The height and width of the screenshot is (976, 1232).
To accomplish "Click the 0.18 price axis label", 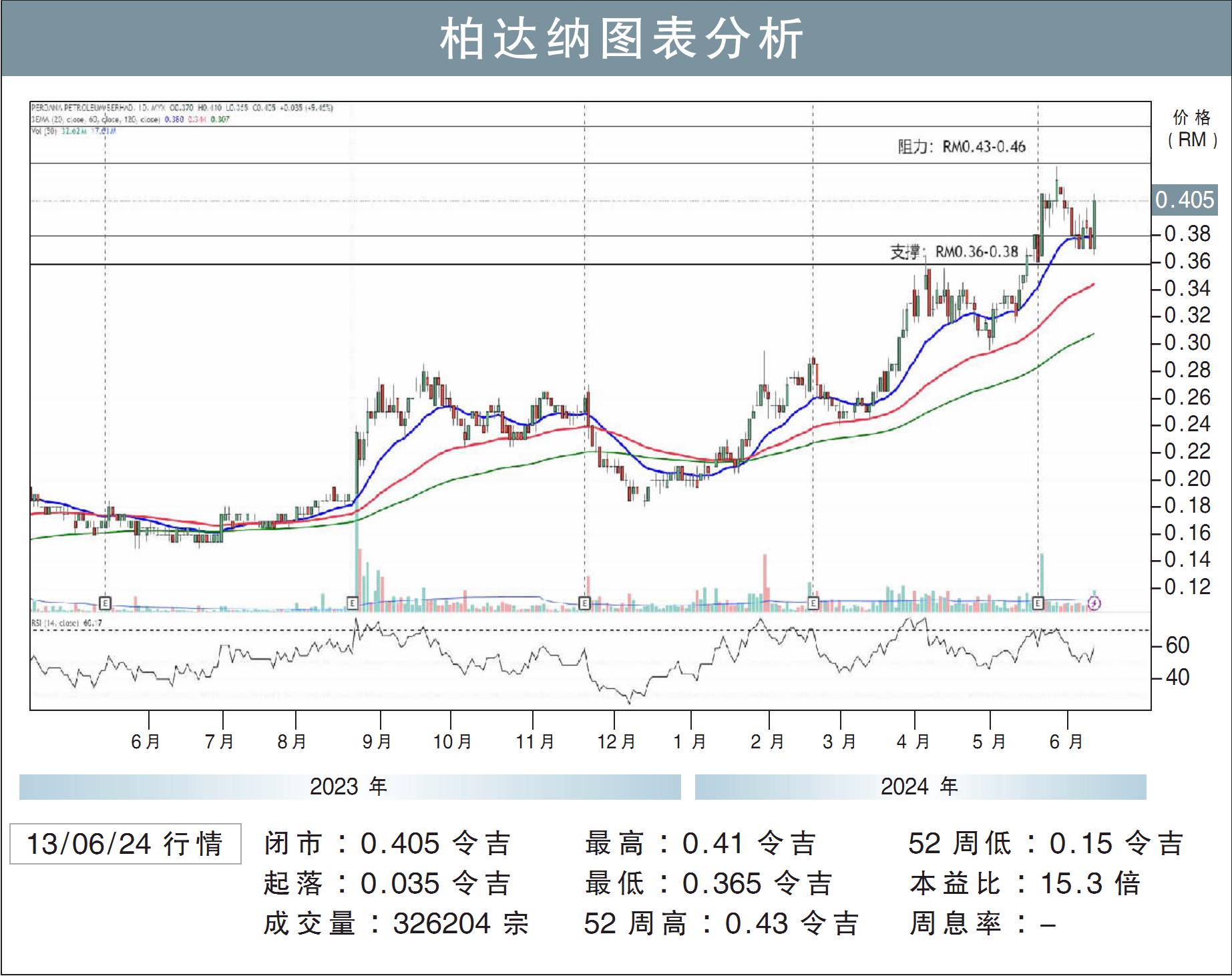I will (x=1187, y=505).
